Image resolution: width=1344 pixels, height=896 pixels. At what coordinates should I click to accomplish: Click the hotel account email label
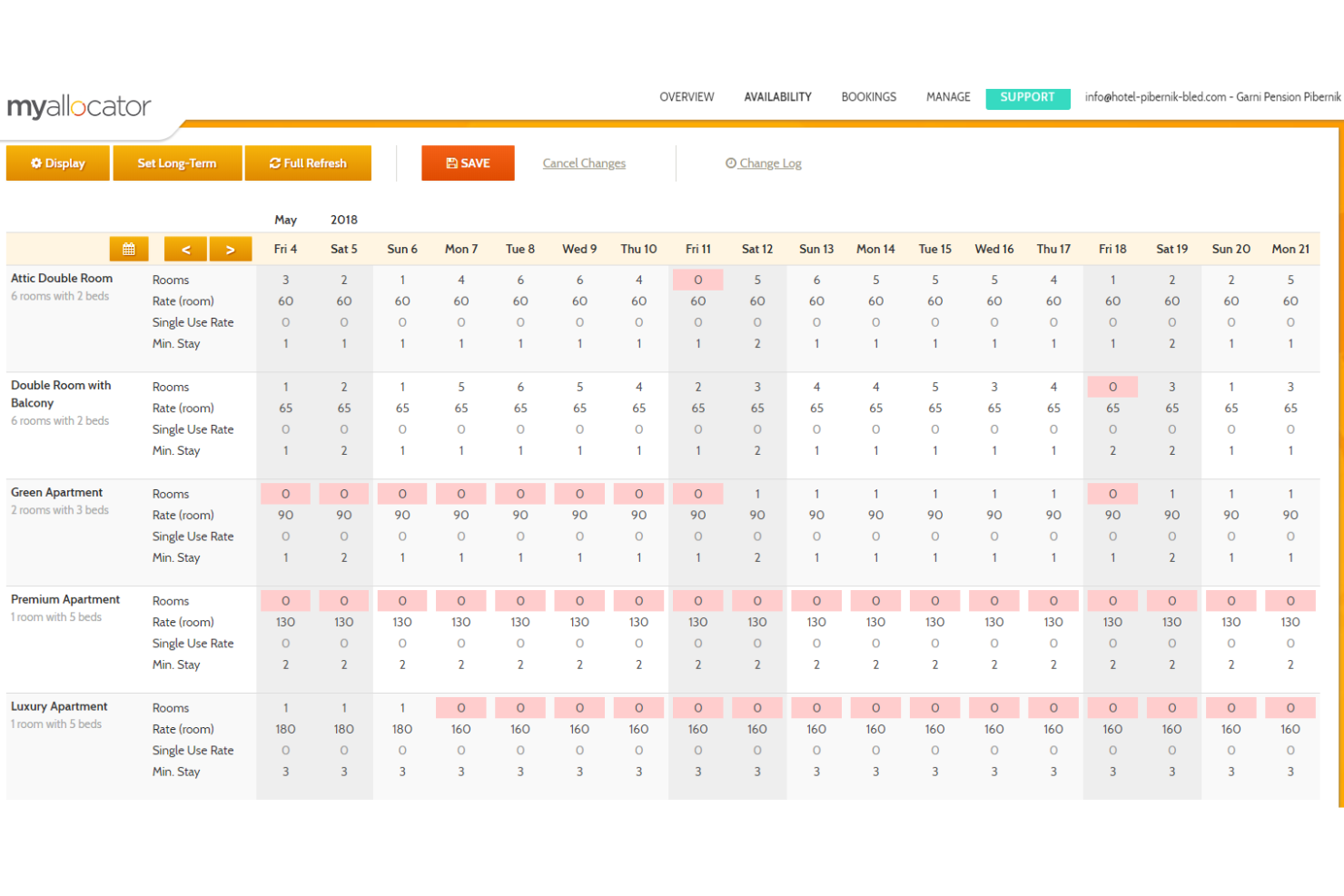(x=1212, y=97)
